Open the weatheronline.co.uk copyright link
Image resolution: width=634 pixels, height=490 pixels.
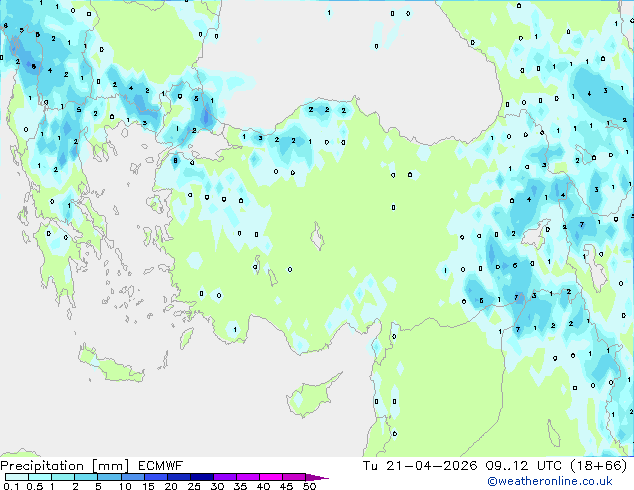[549, 481]
